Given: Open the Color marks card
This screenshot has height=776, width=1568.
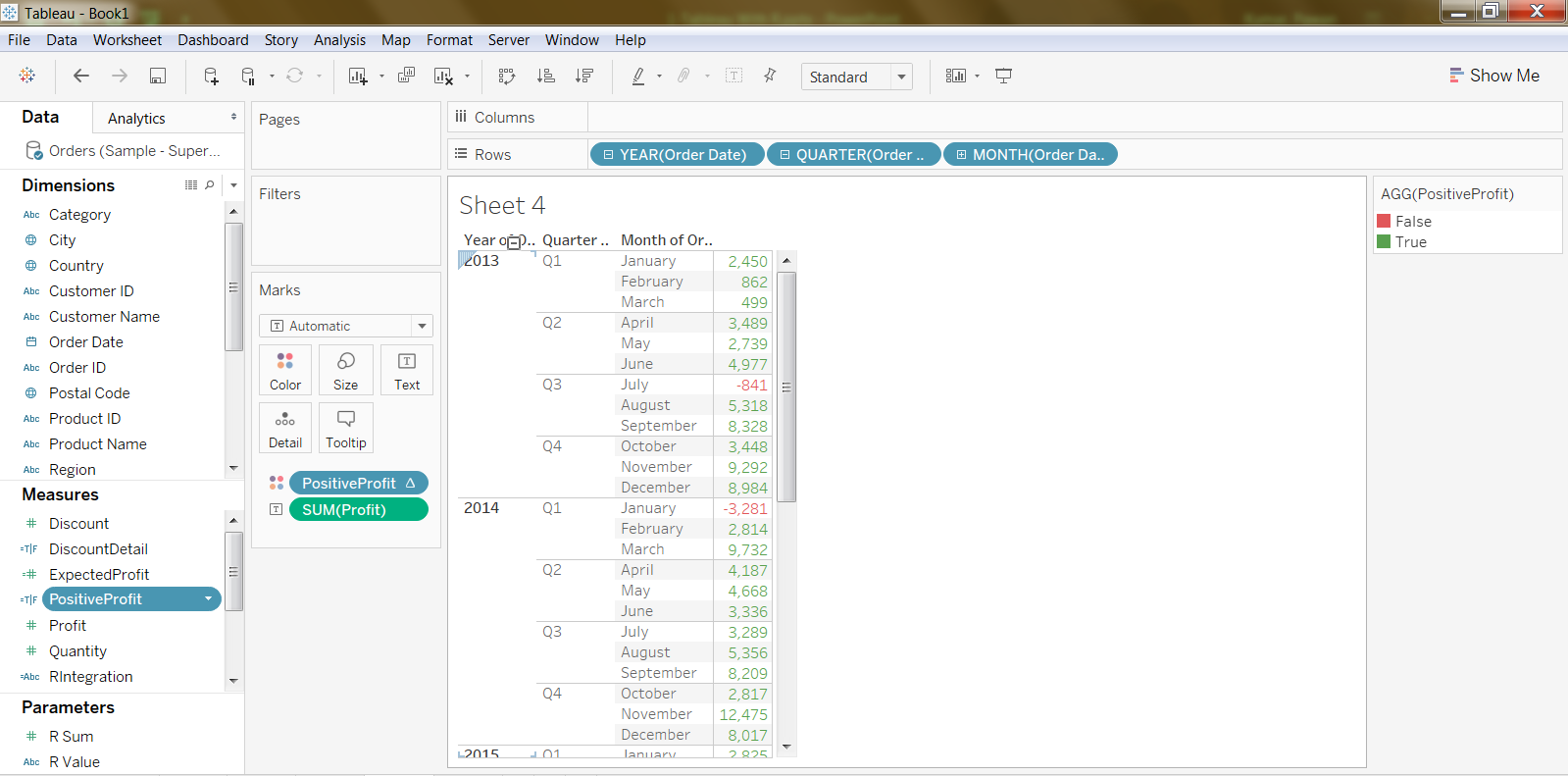Looking at the screenshot, I should click(x=285, y=370).
